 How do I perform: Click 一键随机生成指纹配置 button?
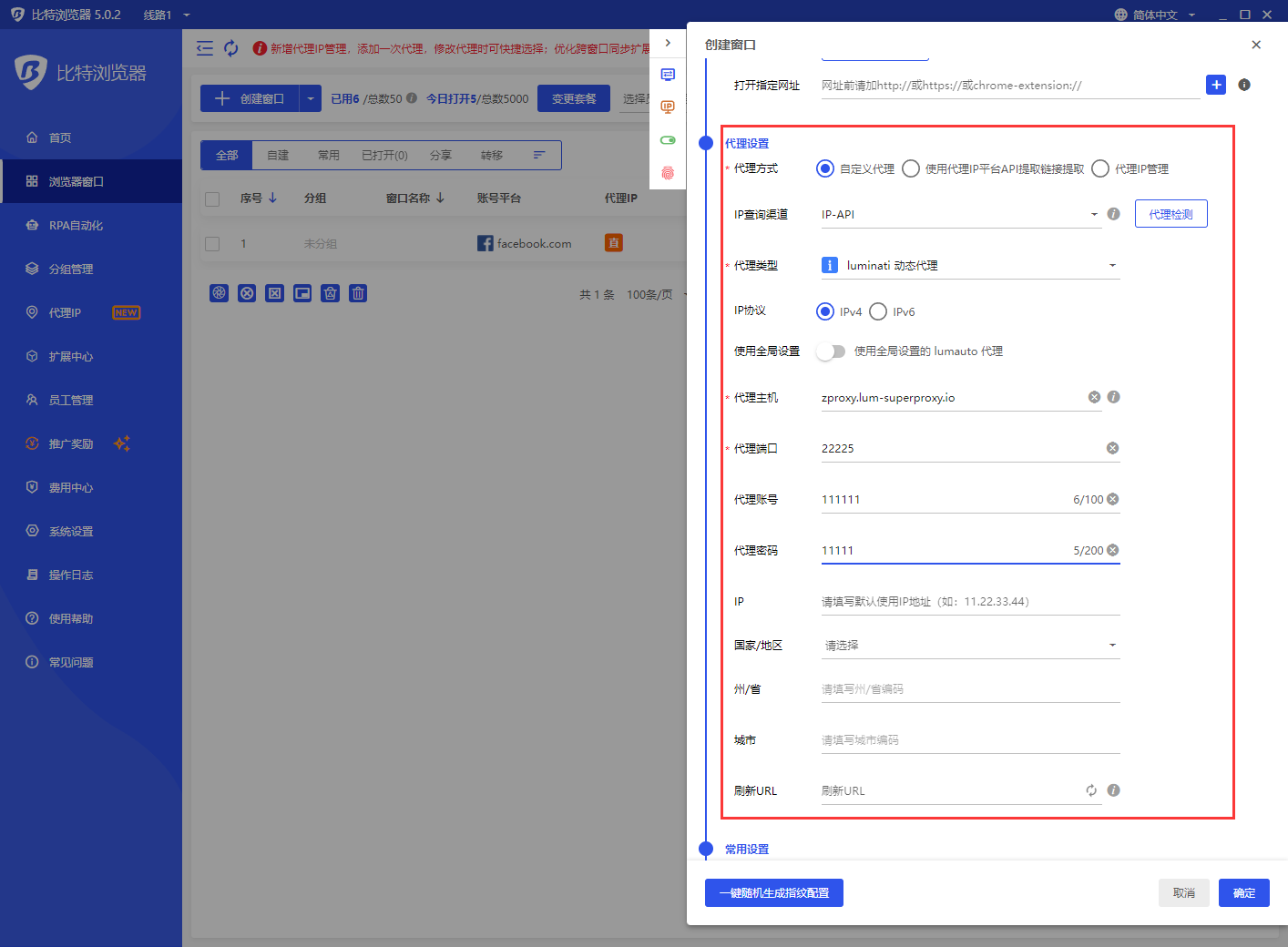click(x=773, y=892)
